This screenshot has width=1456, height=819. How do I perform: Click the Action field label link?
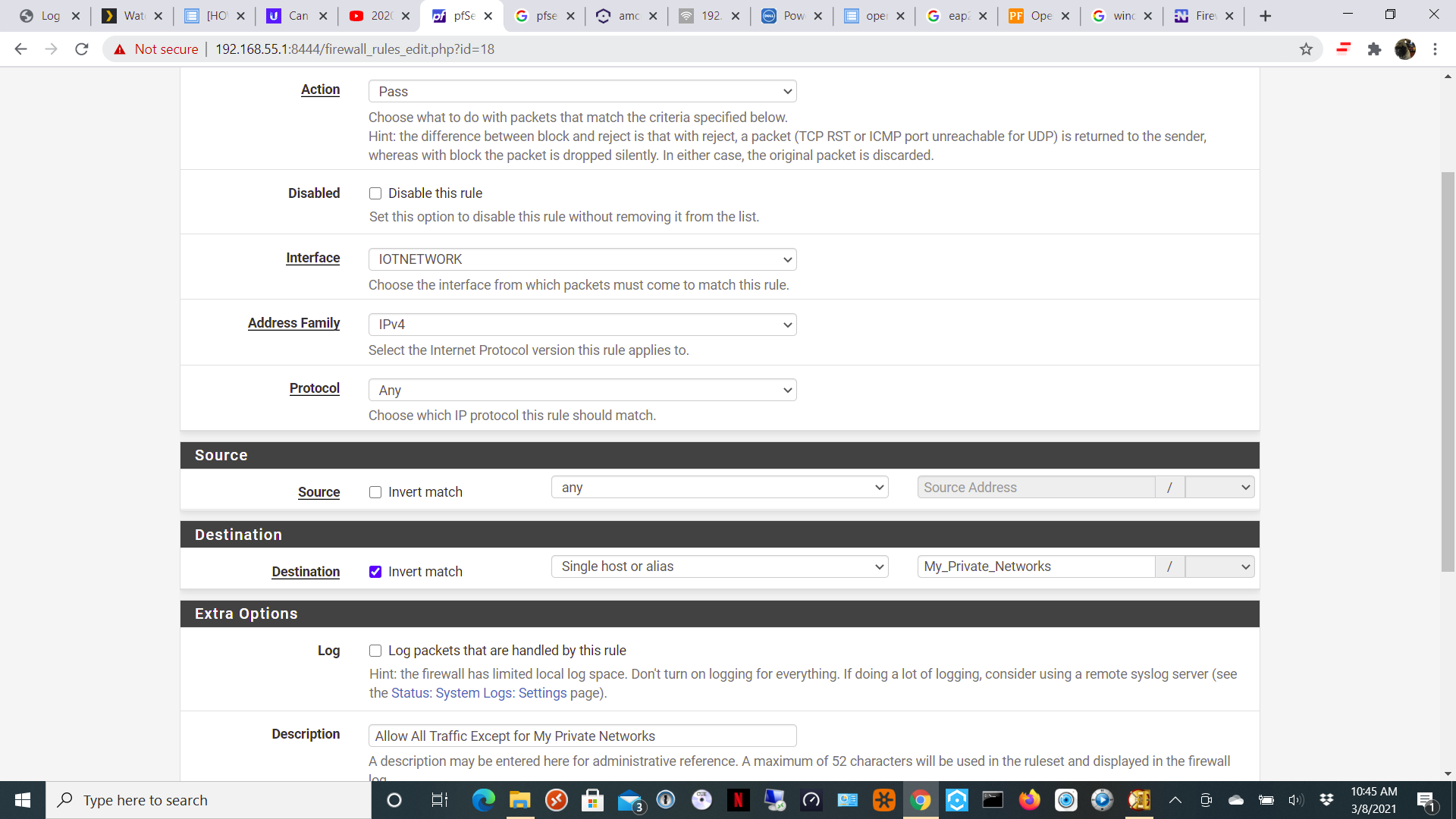(320, 89)
